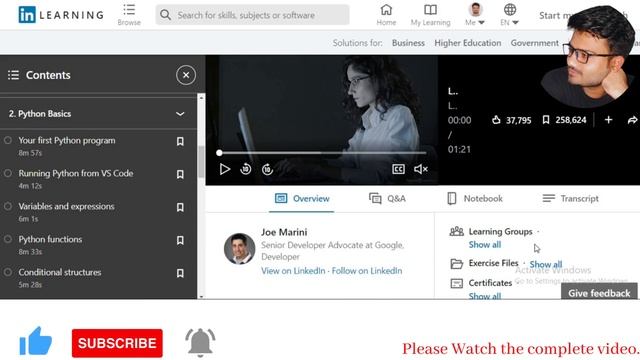Click Give feedback button

coord(599,293)
